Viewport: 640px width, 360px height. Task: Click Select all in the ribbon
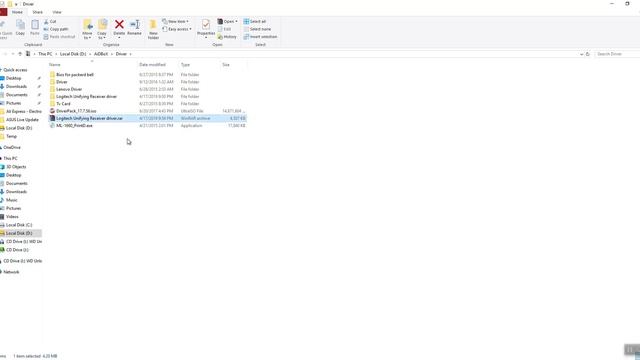tap(255, 21)
